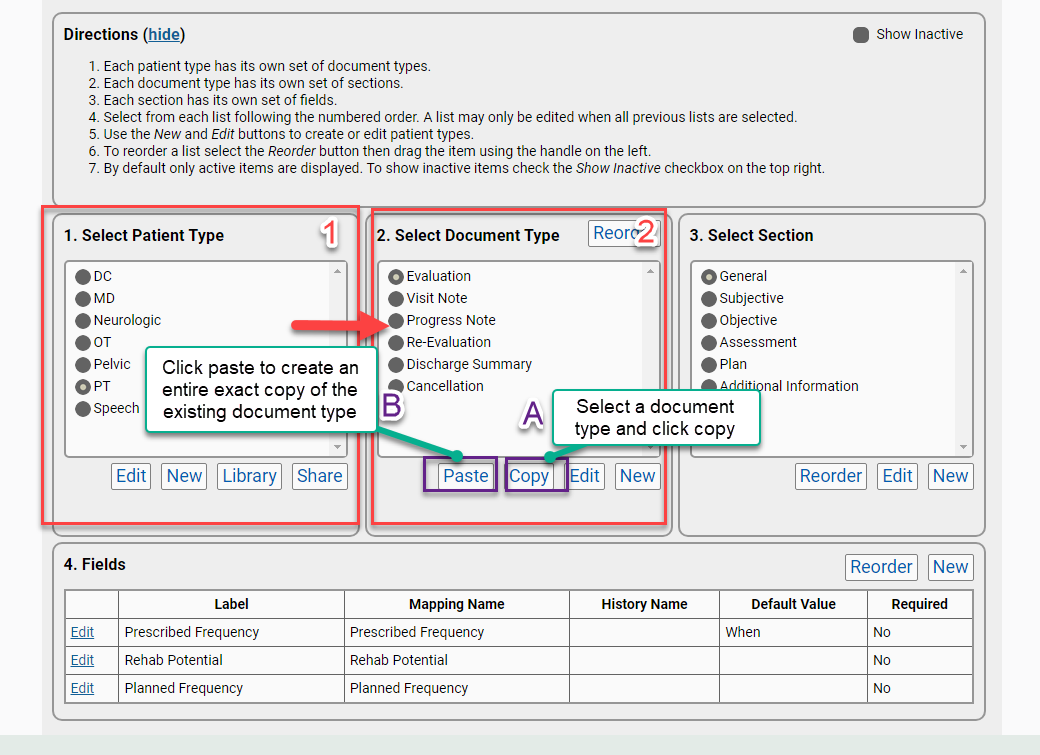Click Rehab Potential mapping name cell

pos(456,660)
